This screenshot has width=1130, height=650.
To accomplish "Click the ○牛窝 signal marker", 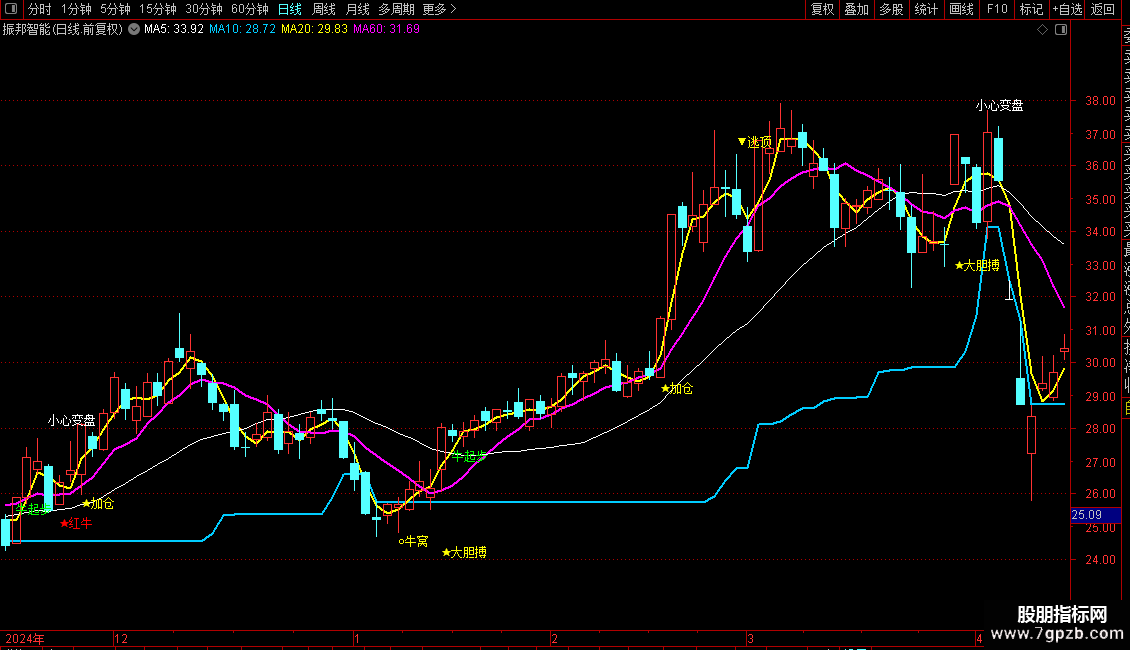I will tap(414, 541).
